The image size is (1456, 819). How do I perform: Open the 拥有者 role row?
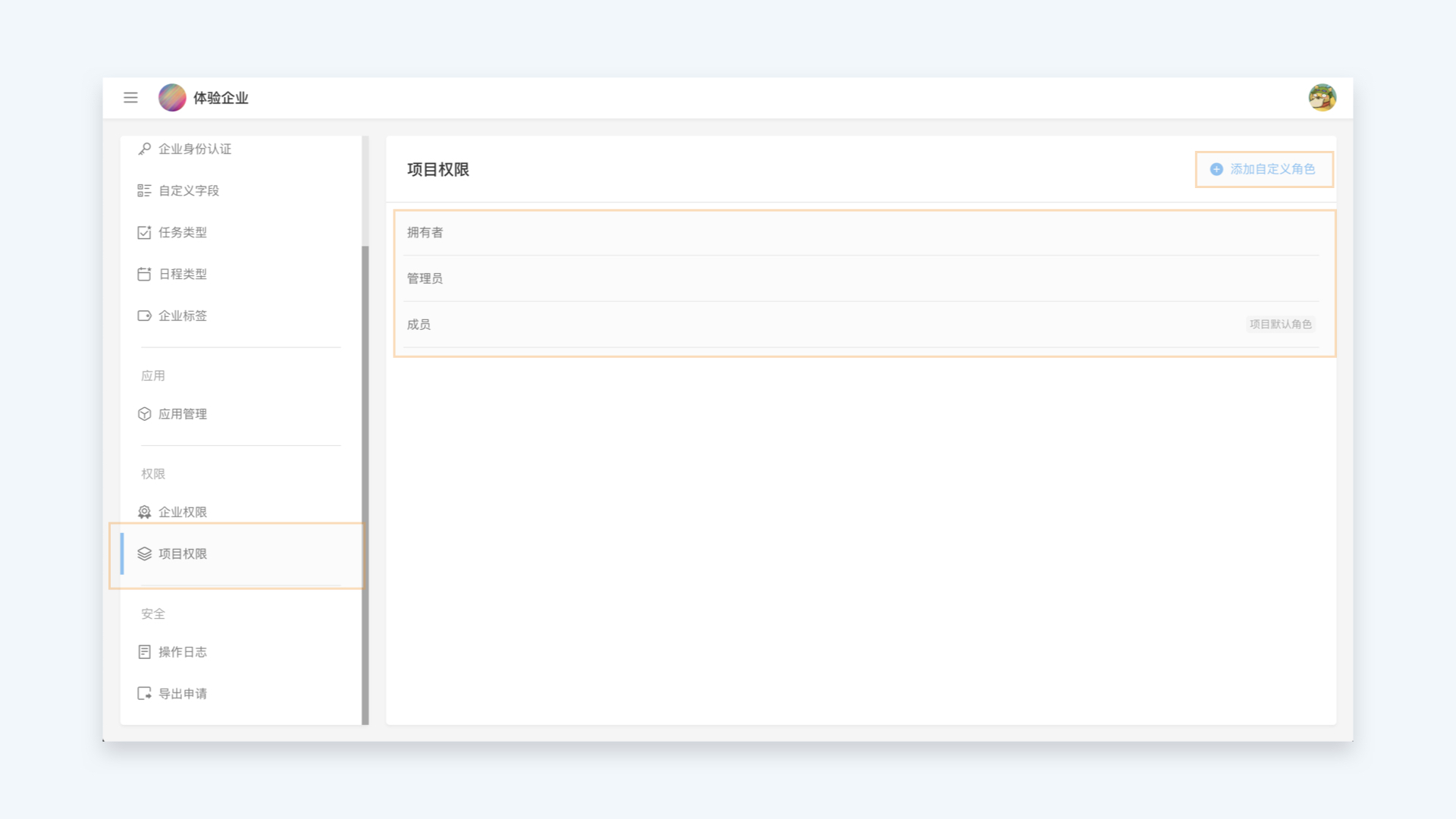(x=861, y=233)
